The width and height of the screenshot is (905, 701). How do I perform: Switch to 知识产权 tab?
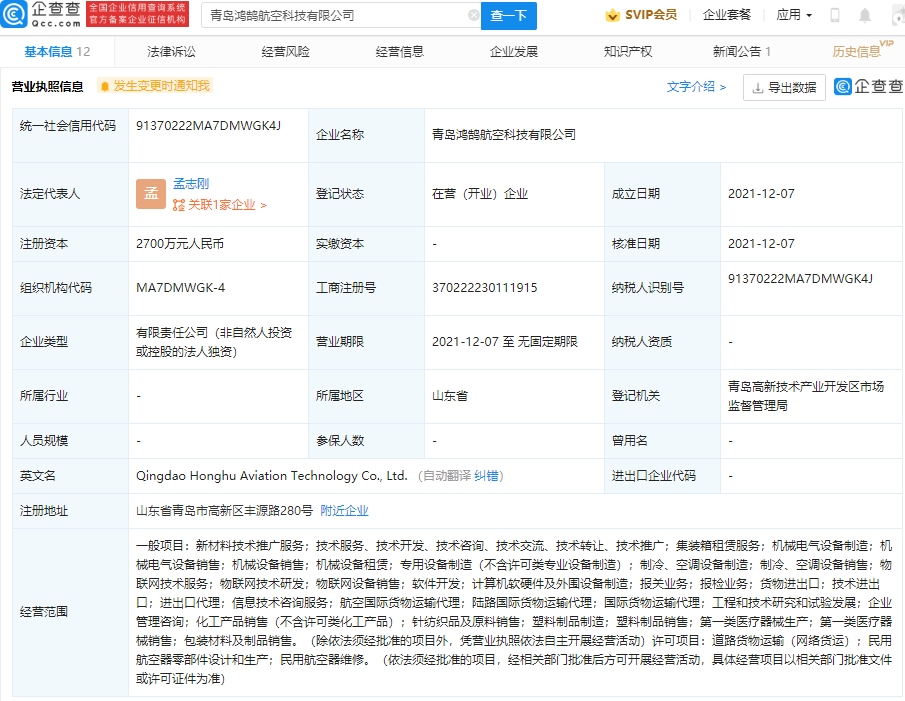coord(628,52)
